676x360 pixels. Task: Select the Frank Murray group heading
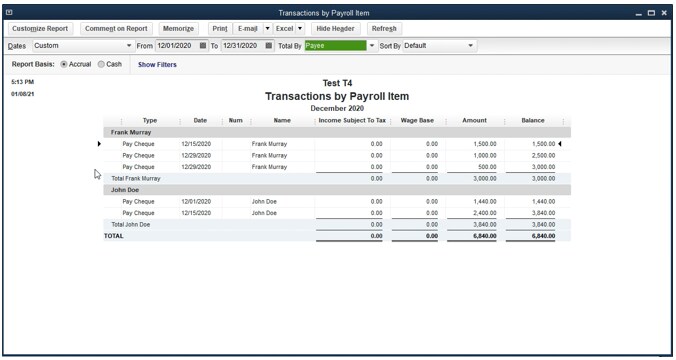pyautogui.click(x=131, y=132)
